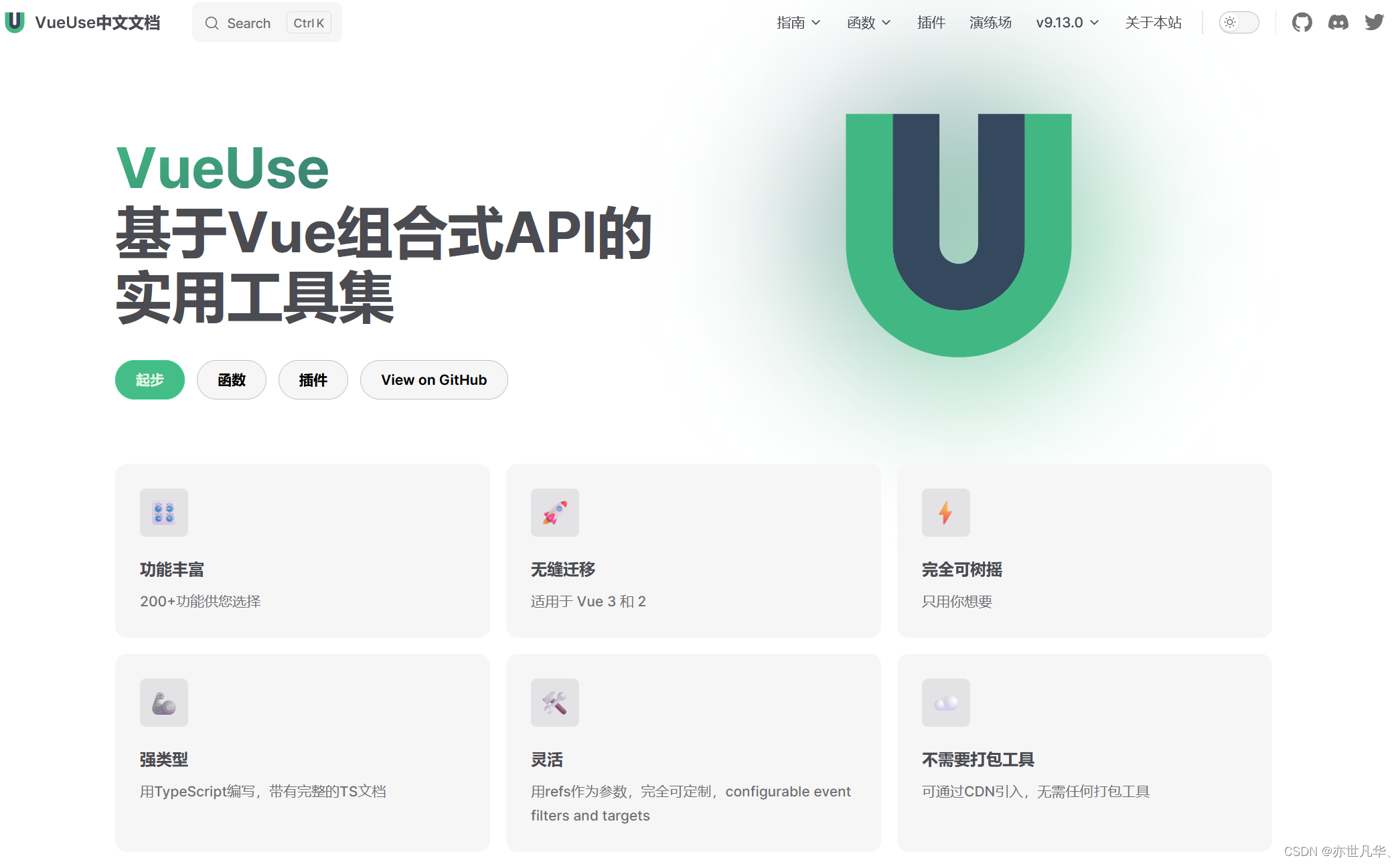Click the VueUse logo in header
Screen dimensions: 1400x864
pos(15,23)
